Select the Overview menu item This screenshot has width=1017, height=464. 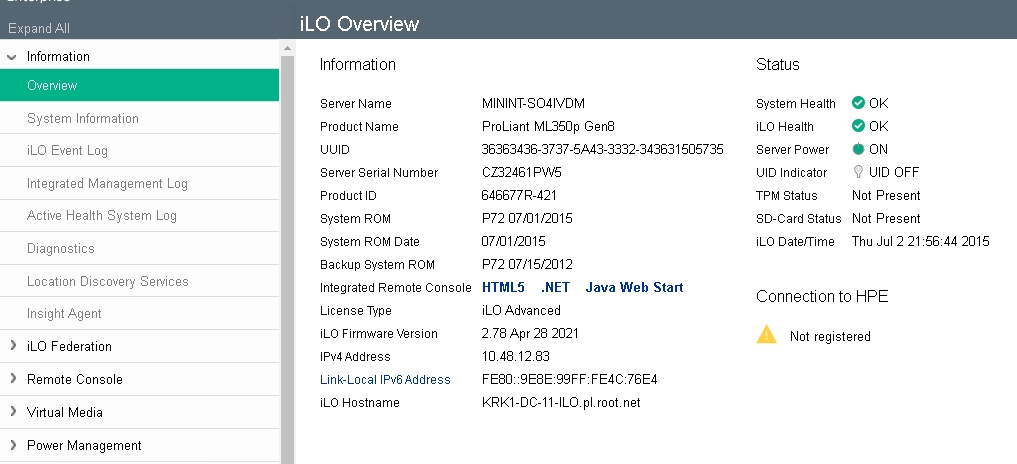[139, 85]
